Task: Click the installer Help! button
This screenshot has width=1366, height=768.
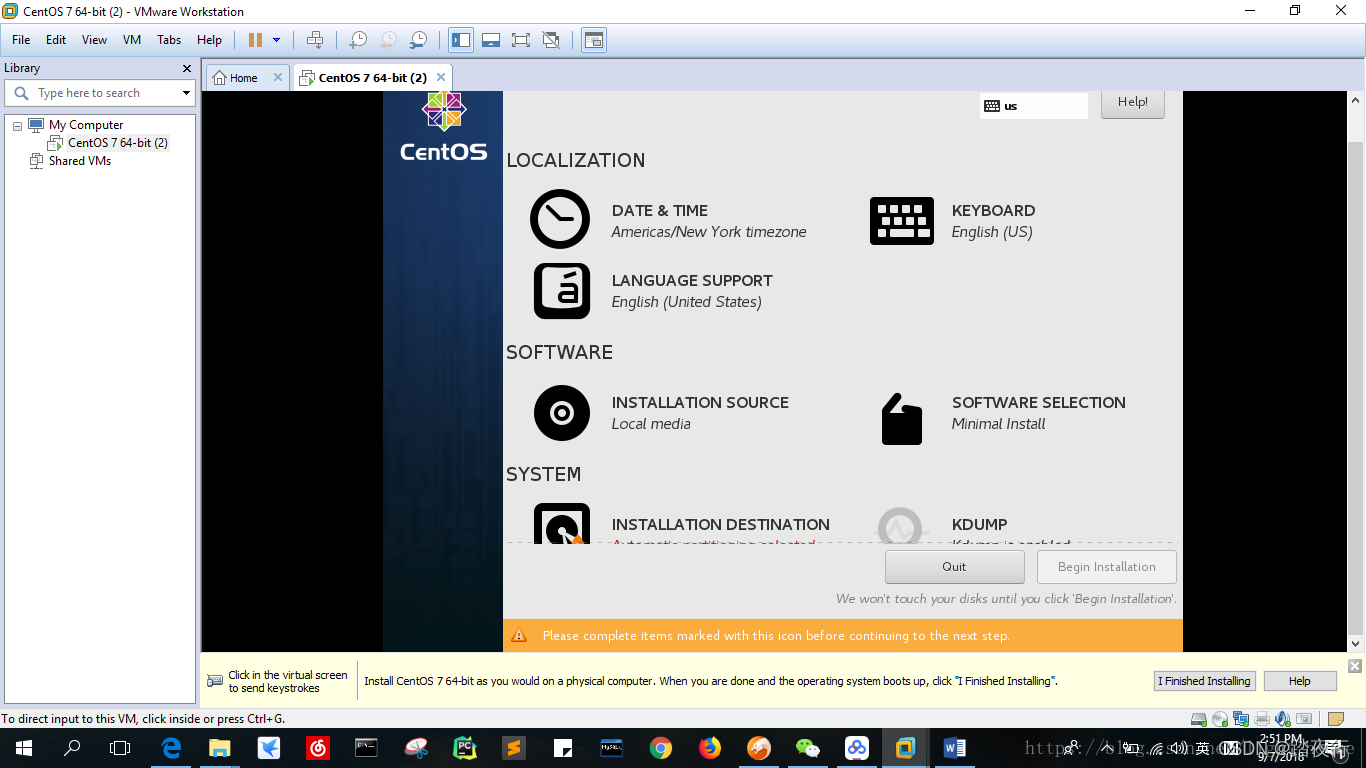Action: [1133, 102]
